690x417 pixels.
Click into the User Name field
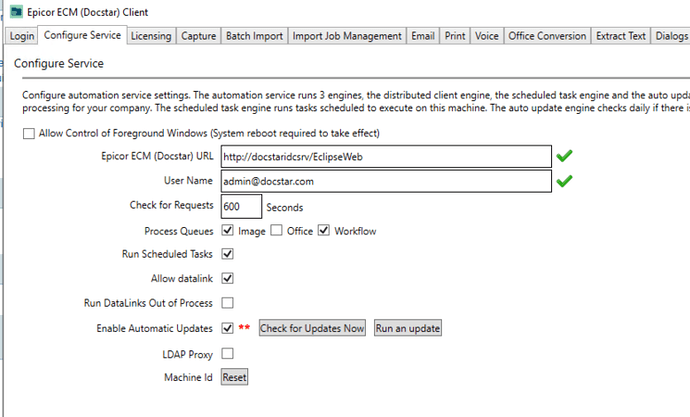(x=386, y=181)
